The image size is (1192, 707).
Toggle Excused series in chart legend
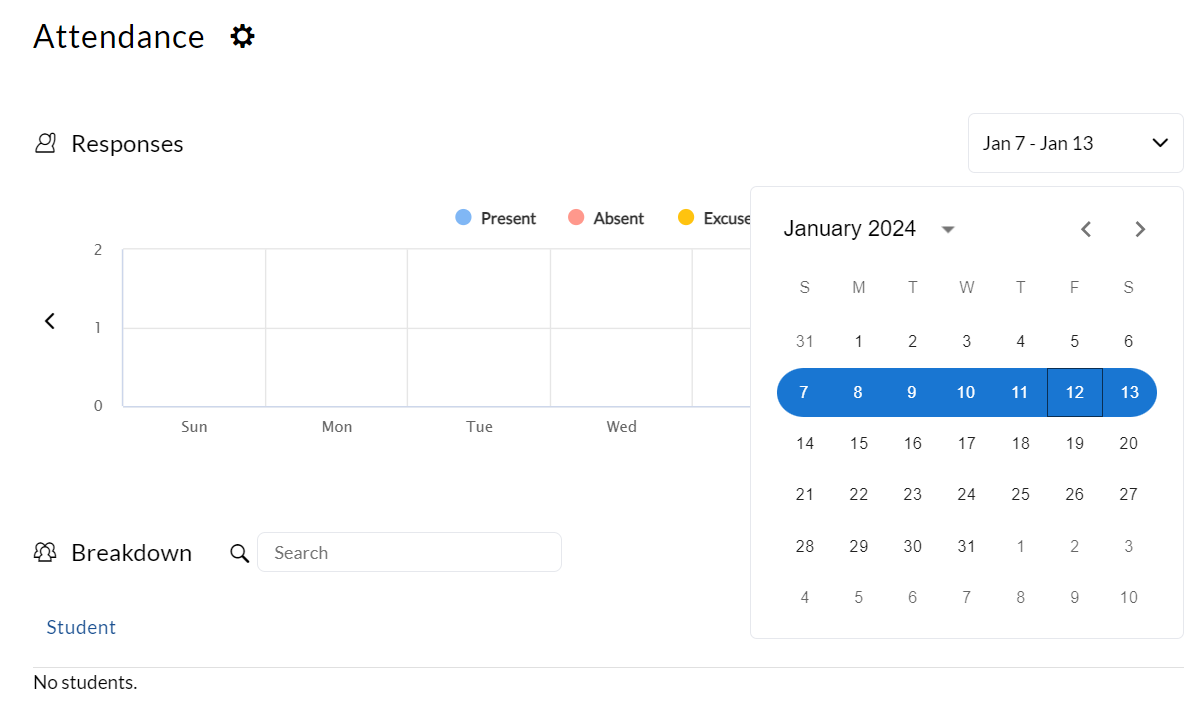click(714, 218)
